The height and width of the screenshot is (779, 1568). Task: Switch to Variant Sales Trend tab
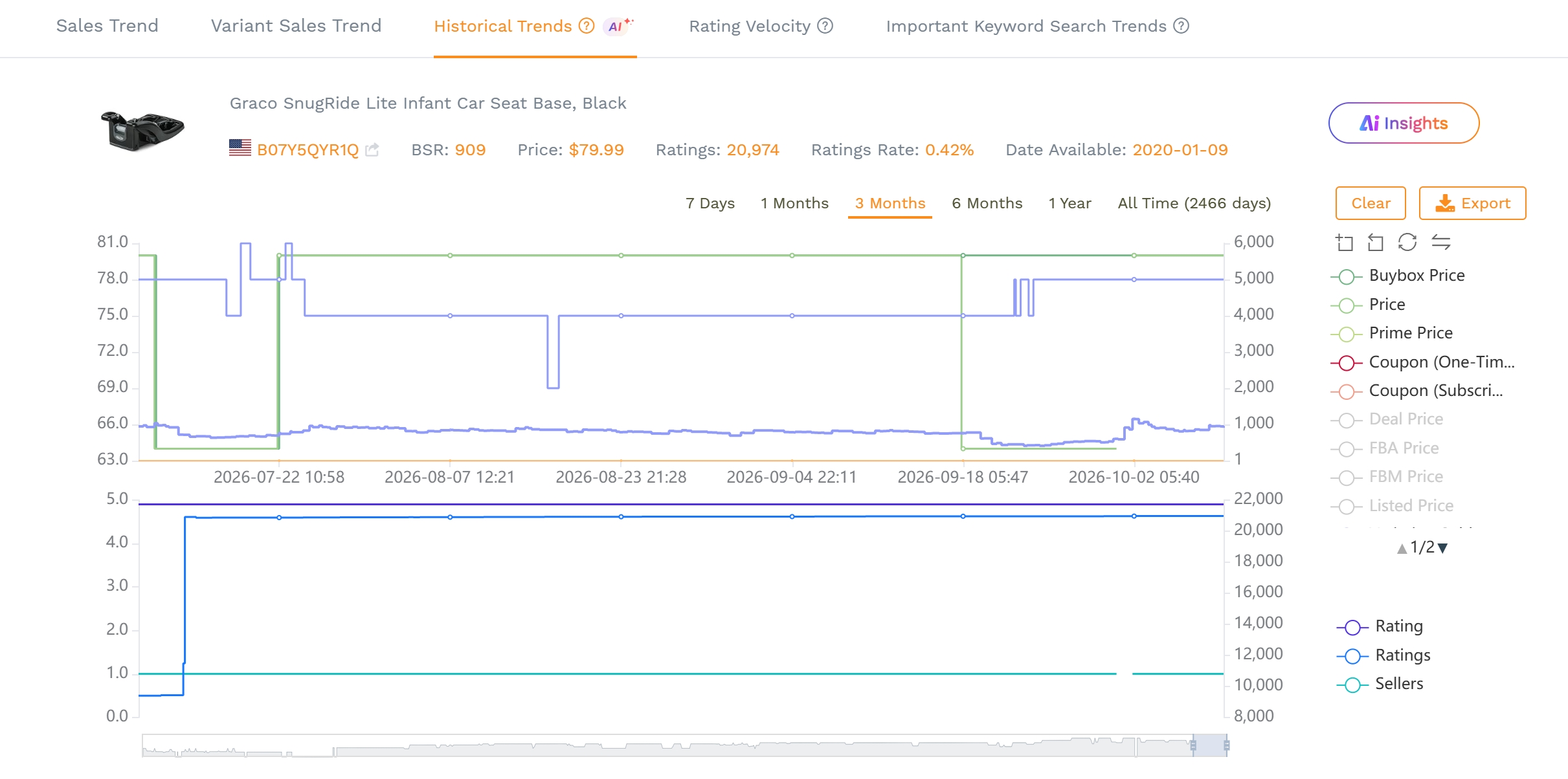point(297,26)
